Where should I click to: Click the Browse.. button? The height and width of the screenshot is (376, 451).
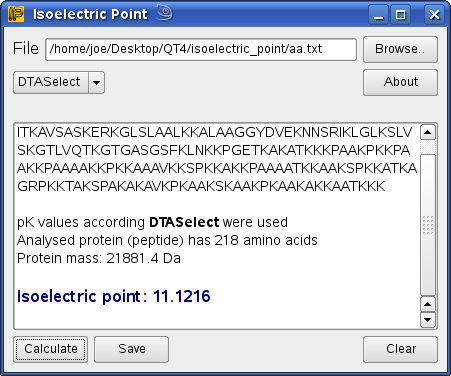(400, 49)
